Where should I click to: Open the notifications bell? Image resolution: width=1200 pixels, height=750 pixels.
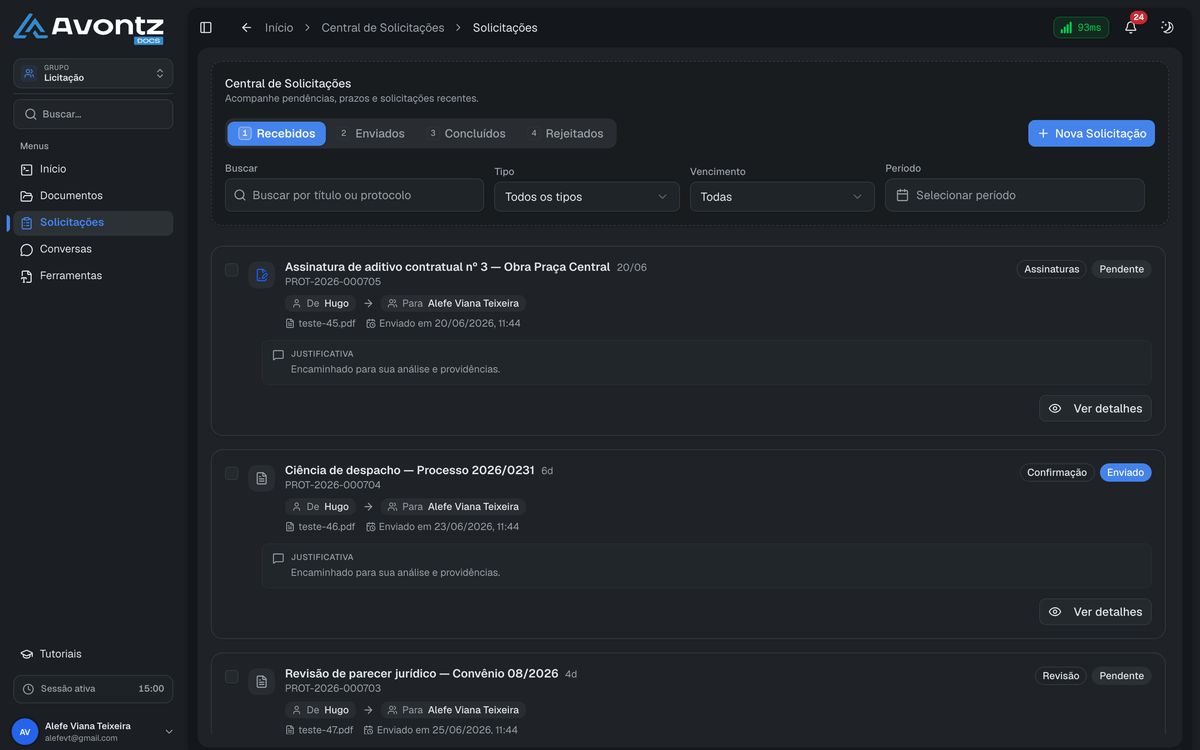tap(1131, 28)
